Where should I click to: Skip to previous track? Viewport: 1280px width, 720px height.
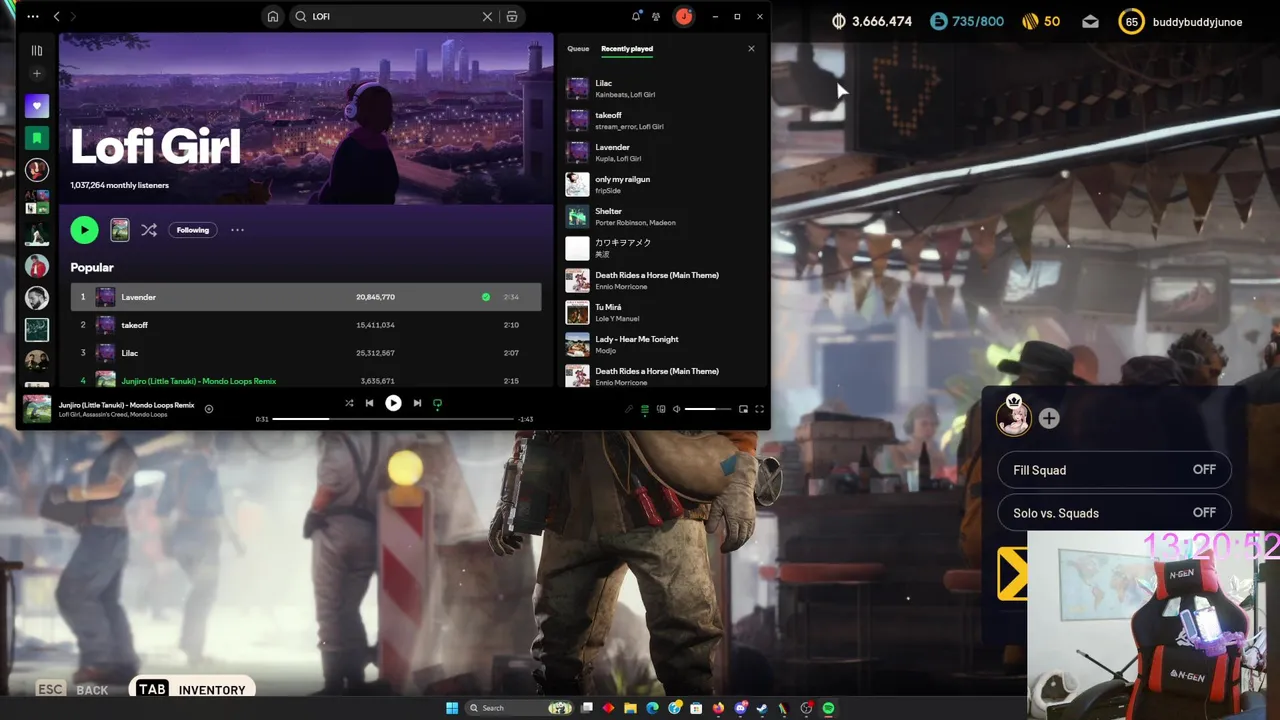coord(369,403)
